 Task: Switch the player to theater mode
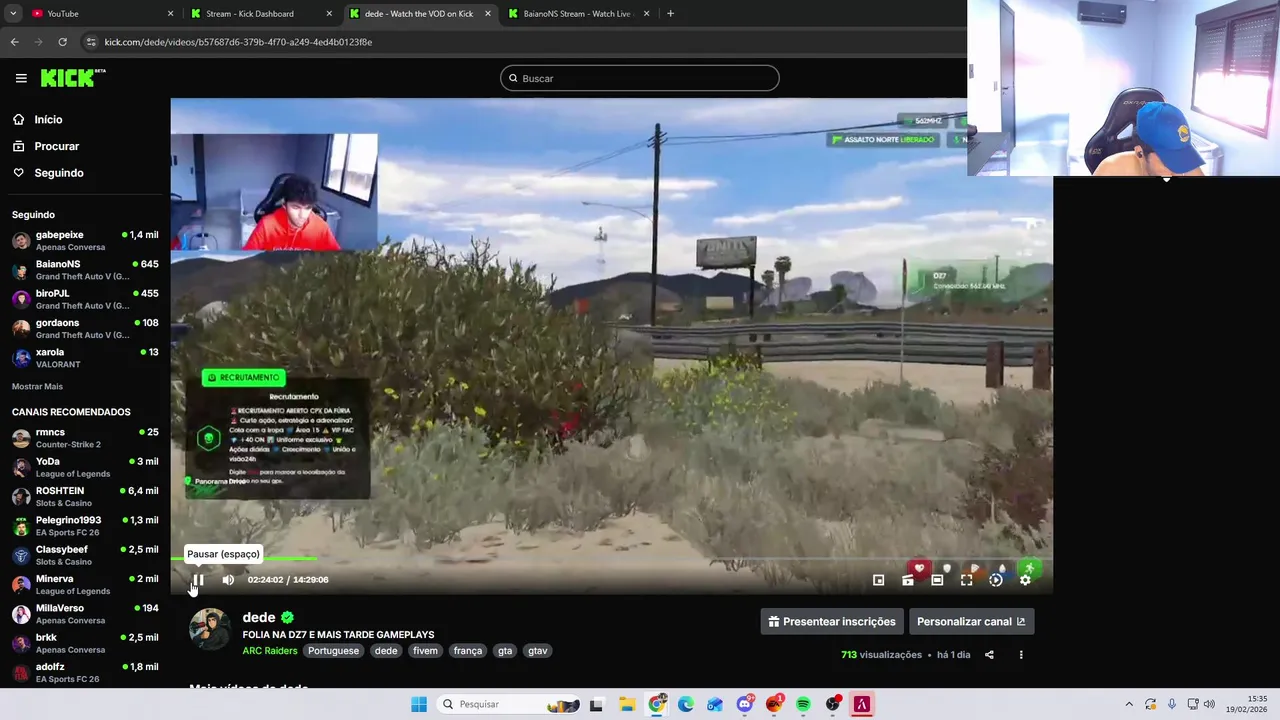[x=937, y=580]
